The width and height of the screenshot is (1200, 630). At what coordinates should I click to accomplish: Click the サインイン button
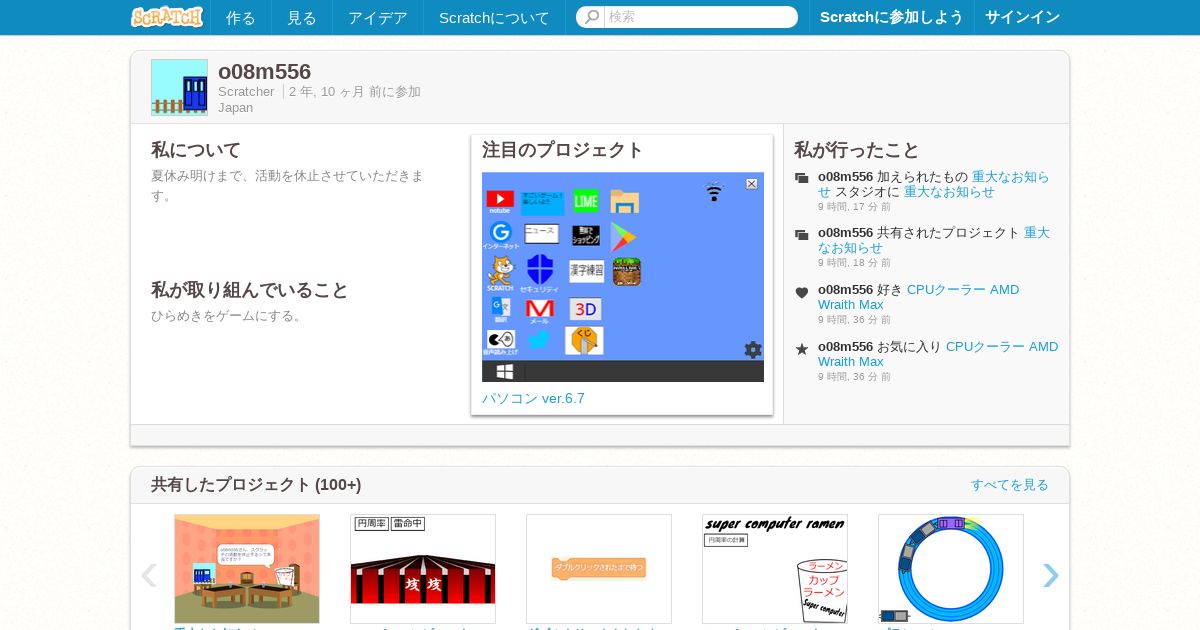(1022, 17)
